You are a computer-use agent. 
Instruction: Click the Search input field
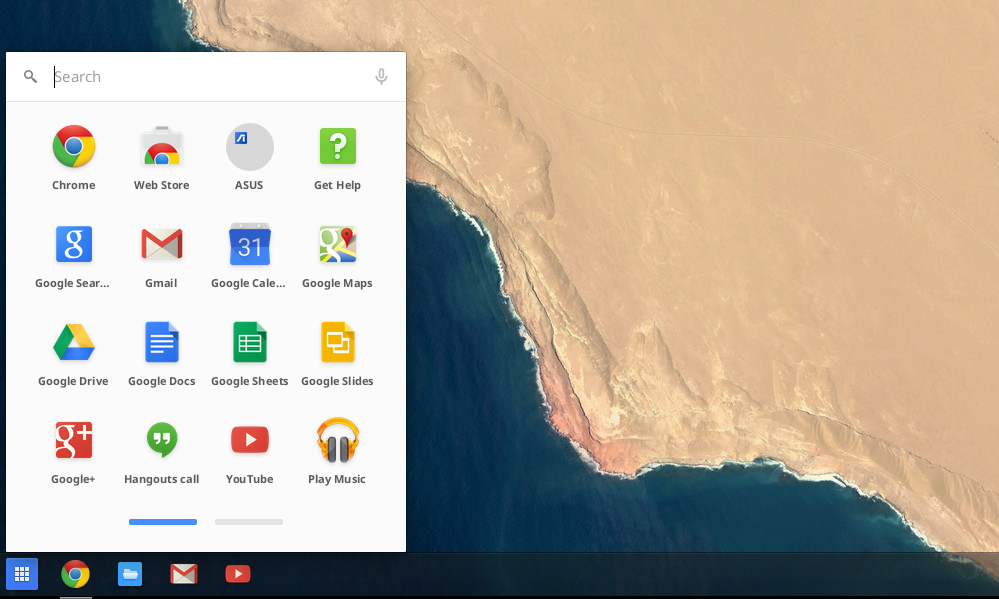[205, 77]
